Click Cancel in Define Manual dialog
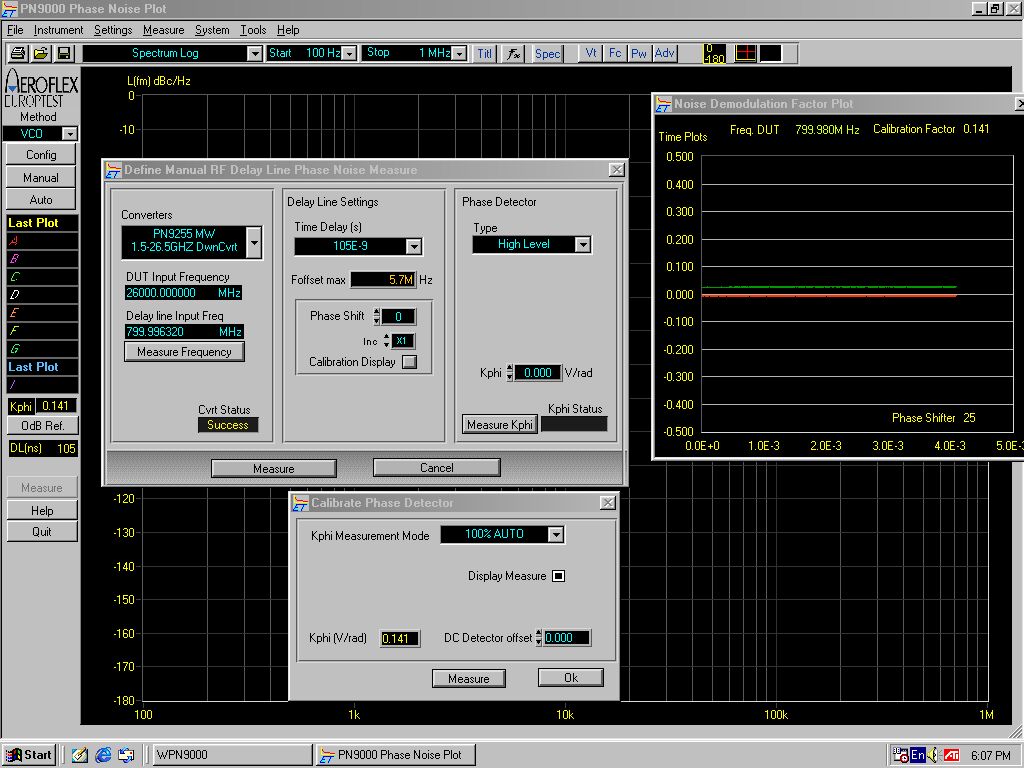The width and height of the screenshot is (1024, 768). pos(436,468)
